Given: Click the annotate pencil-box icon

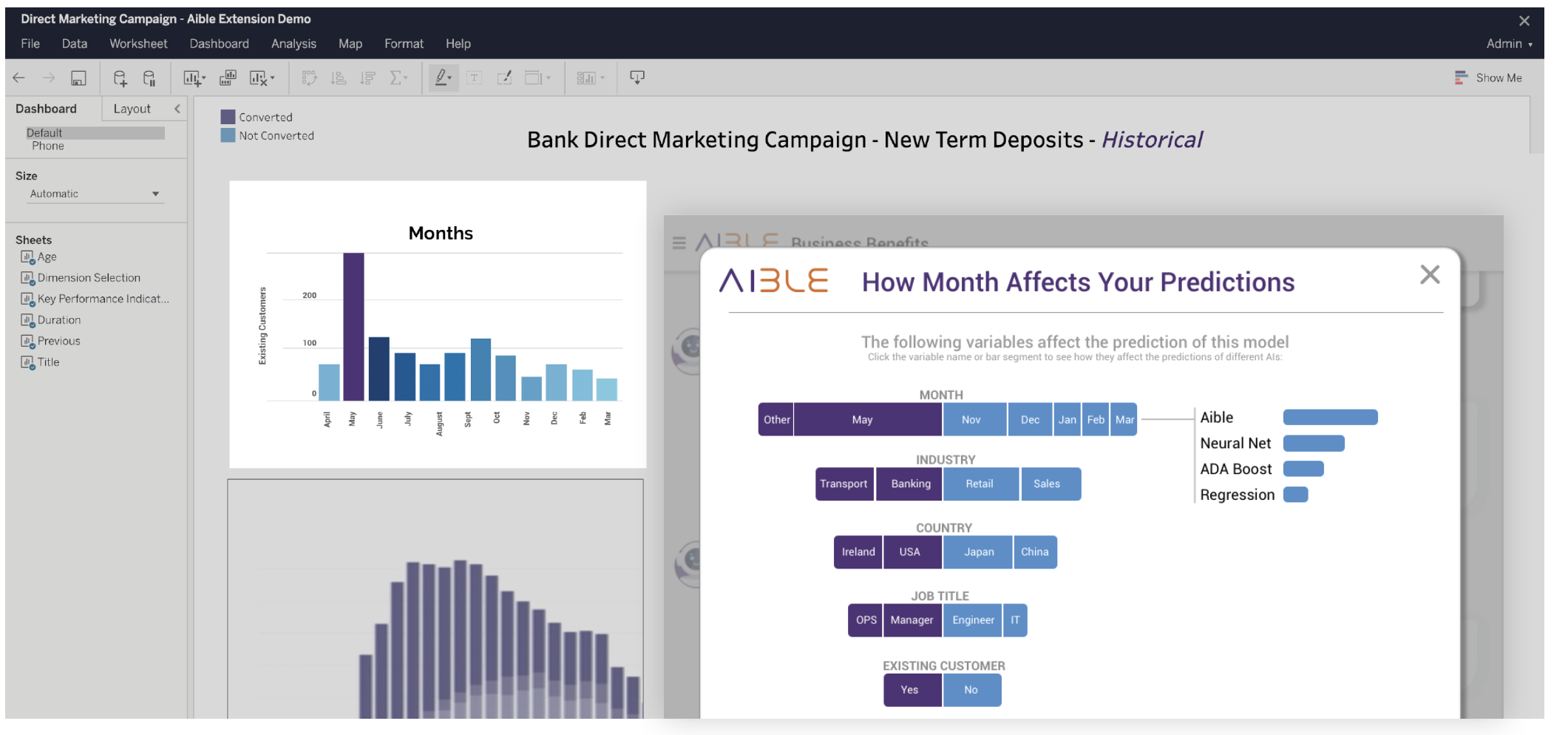Looking at the screenshot, I should [x=504, y=78].
